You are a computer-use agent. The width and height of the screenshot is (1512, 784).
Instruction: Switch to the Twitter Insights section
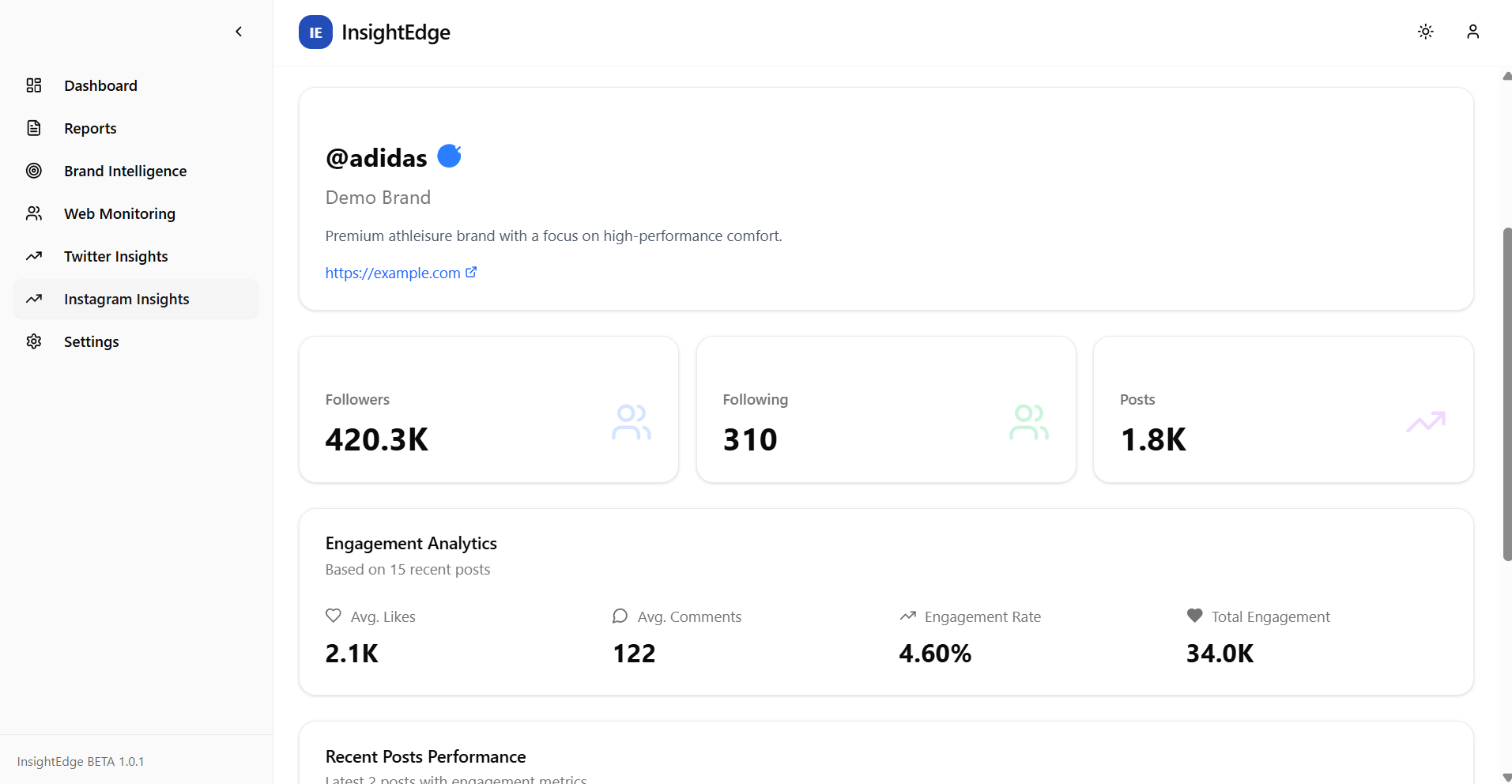[115, 256]
